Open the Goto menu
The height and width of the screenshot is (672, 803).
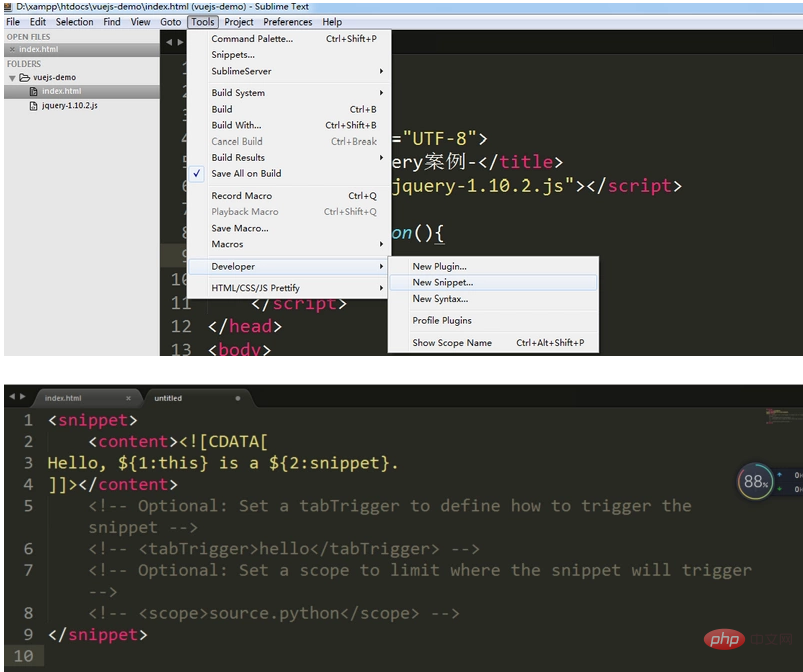[x=171, y=22]
